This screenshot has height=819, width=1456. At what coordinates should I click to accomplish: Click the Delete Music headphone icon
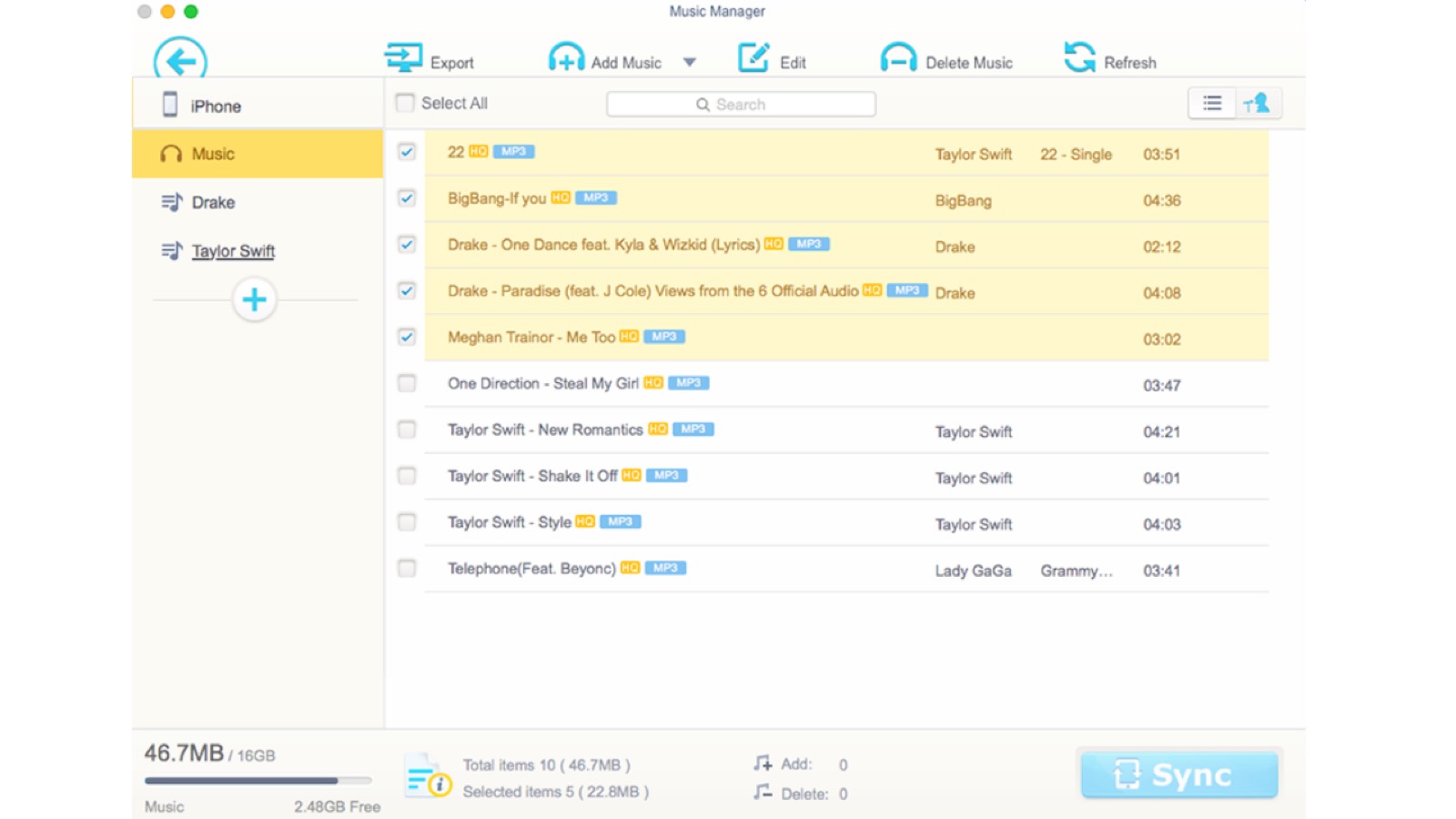898,57
